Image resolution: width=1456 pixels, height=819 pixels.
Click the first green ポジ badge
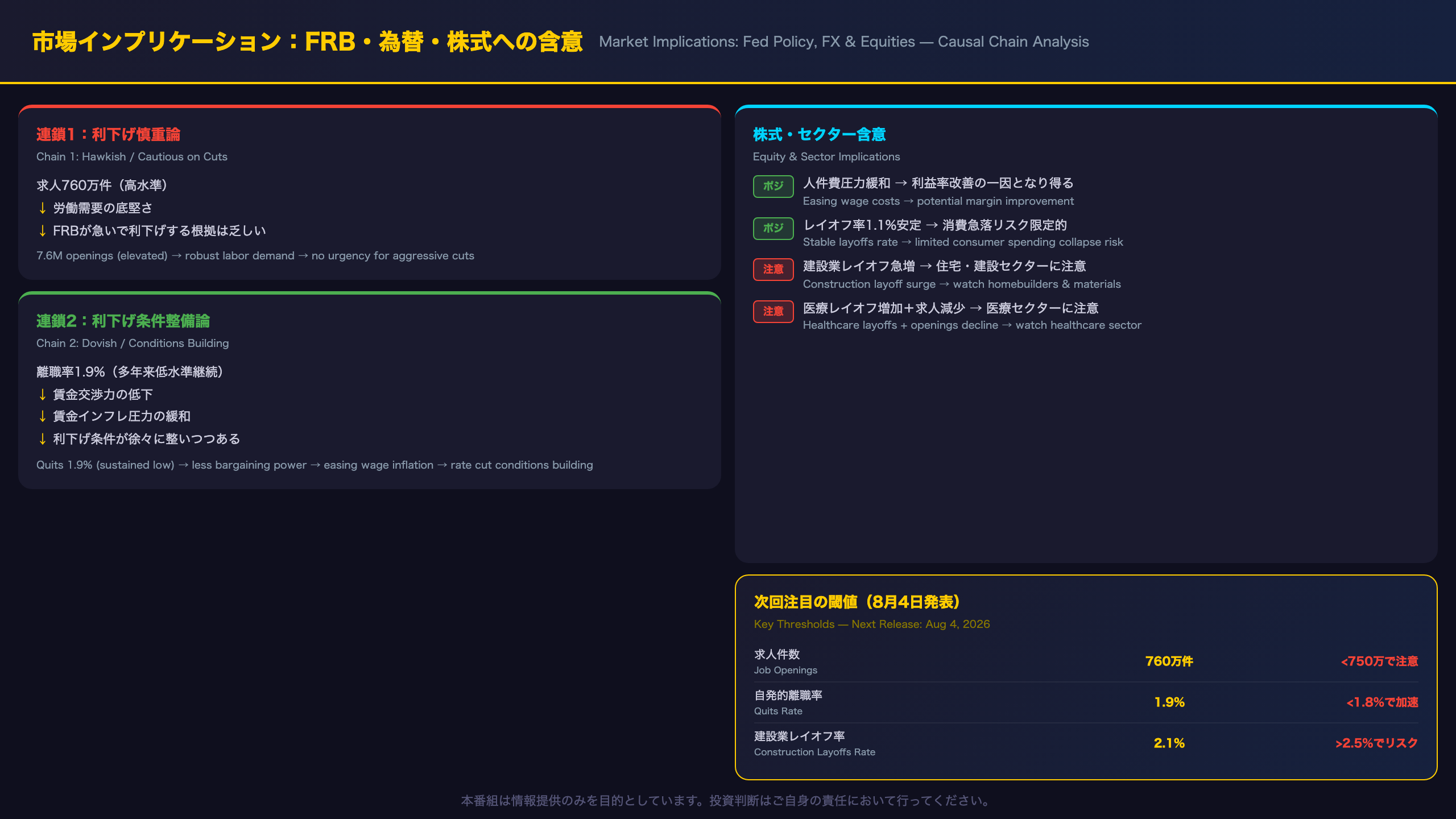pyautogui.click(x=773, y=186)
